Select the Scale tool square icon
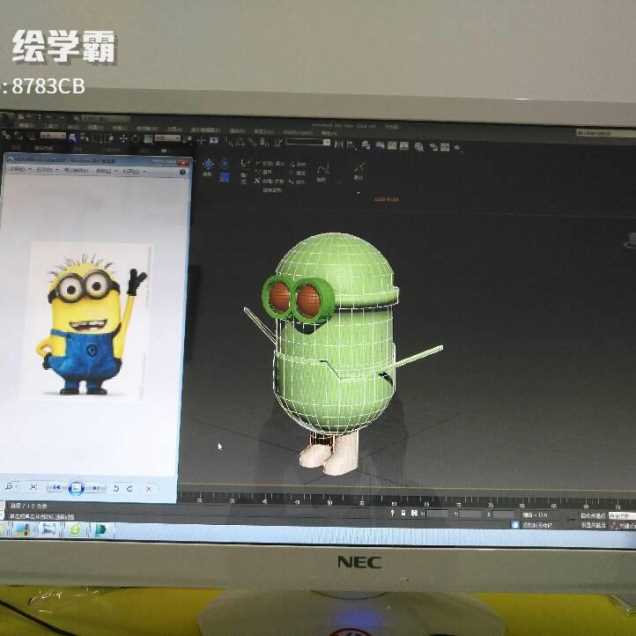Screen dimensions: 636x636 [x=148, y=139]
